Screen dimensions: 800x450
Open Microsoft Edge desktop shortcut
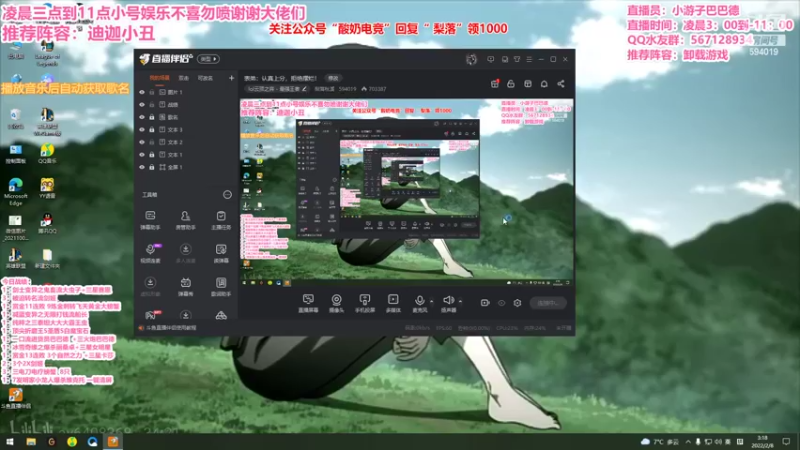pos(15,192)
